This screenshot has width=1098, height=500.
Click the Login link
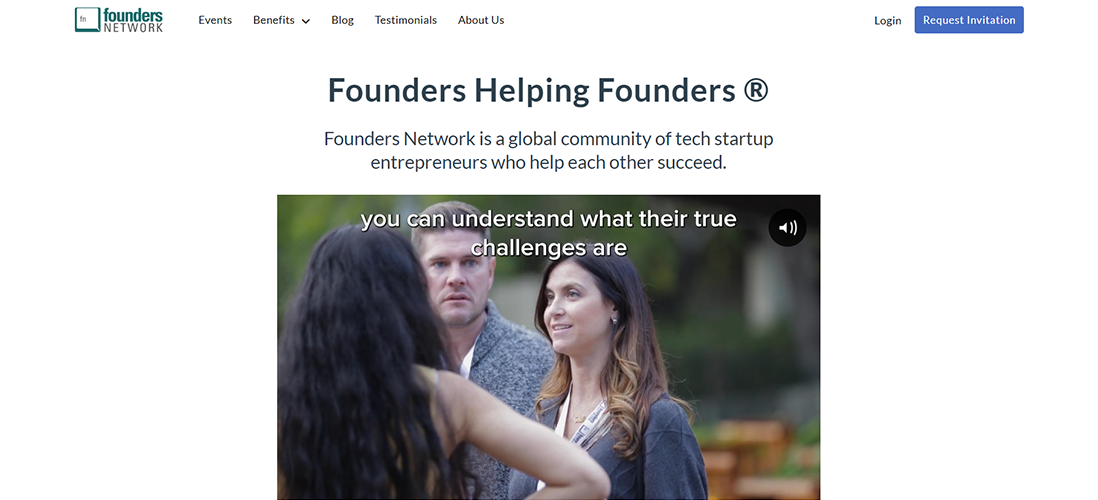click(x=887, y=20)
